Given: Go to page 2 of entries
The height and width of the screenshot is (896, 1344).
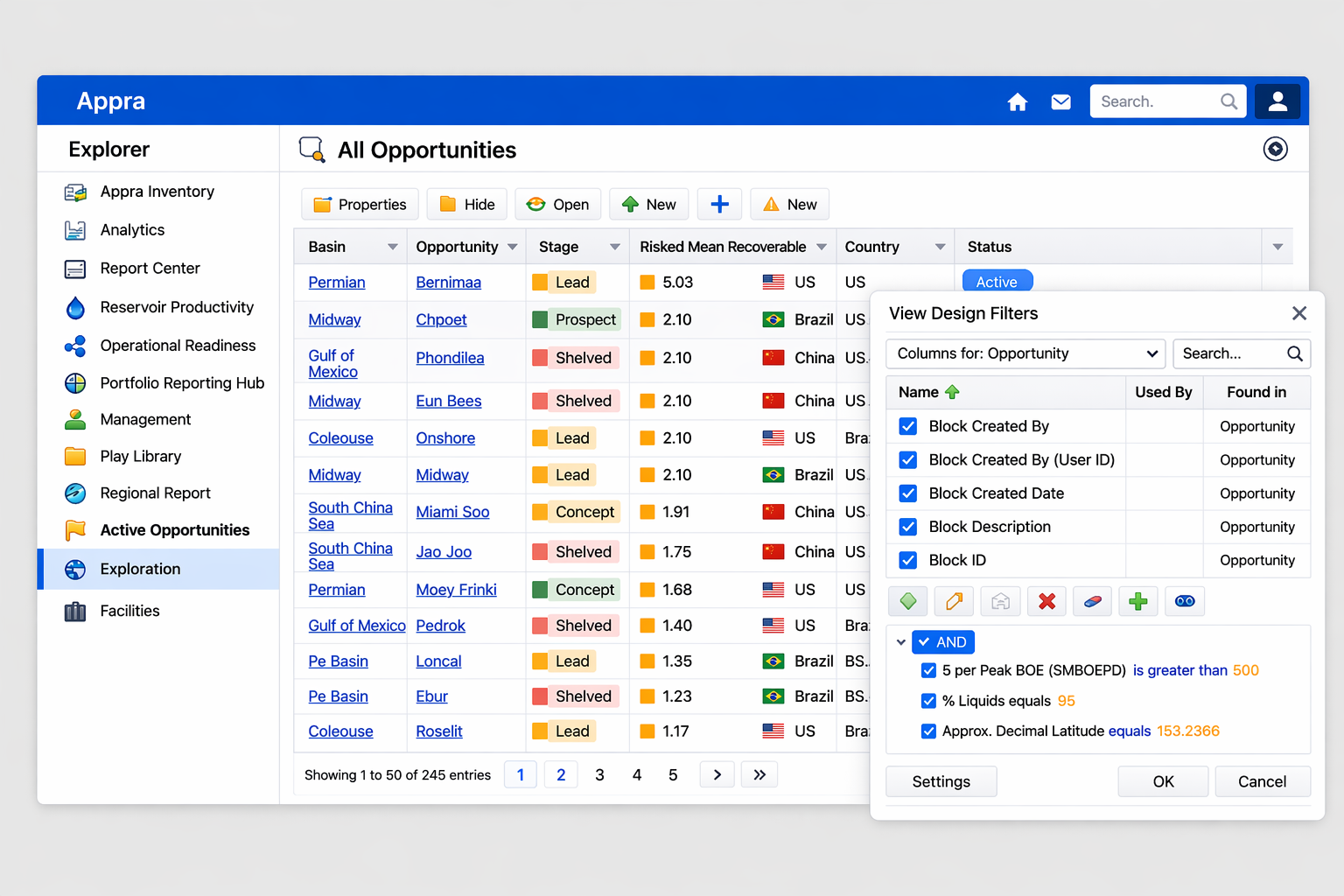Looking at the screenshot, I should pyautogui.click(x=561, y=774).
